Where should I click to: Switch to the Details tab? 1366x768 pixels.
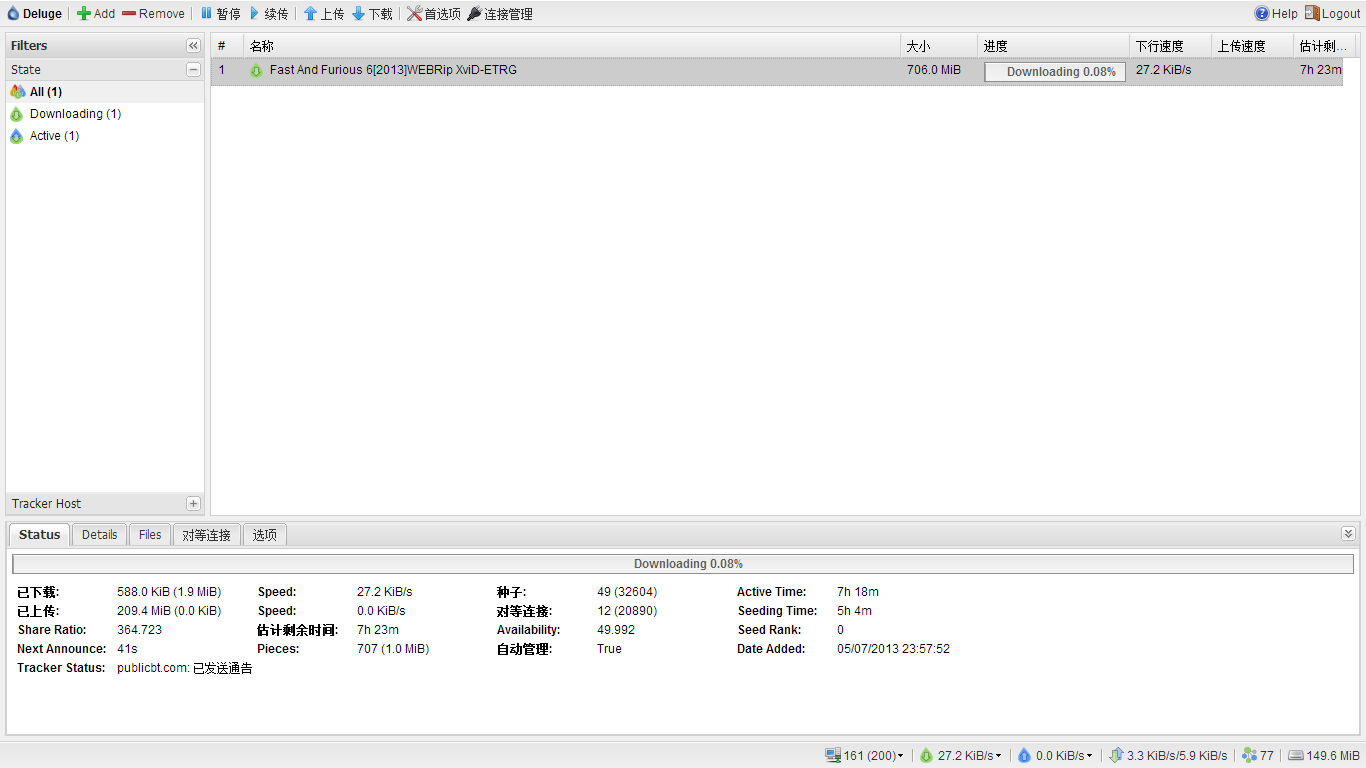pyautogui.click(x=99, y=535)
